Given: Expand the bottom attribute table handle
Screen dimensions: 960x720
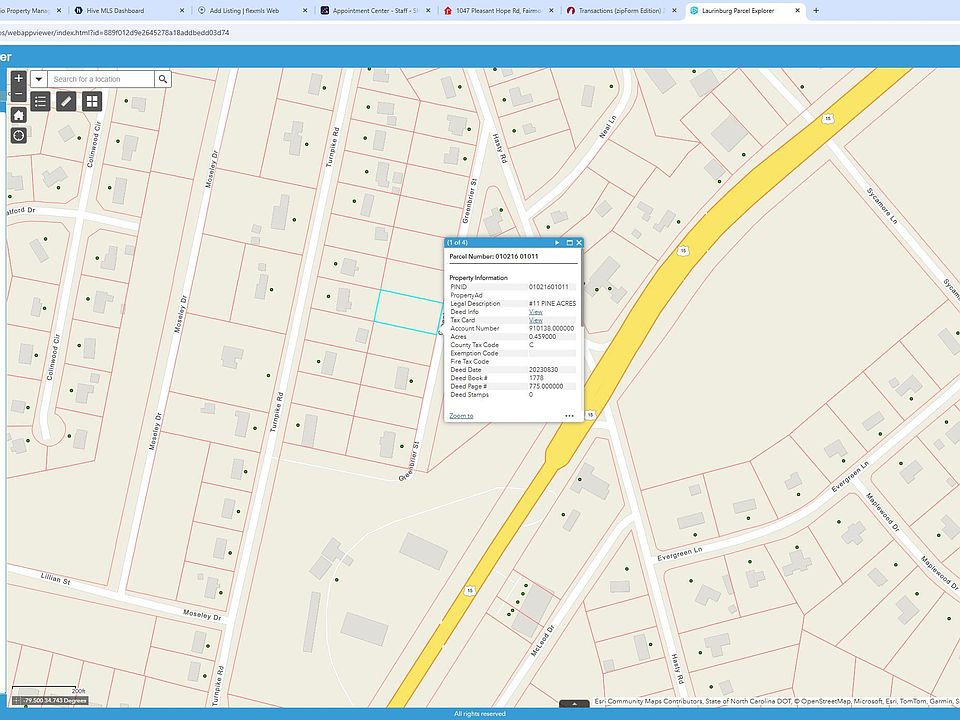Looking at the screenshot, I should point(573,704).
